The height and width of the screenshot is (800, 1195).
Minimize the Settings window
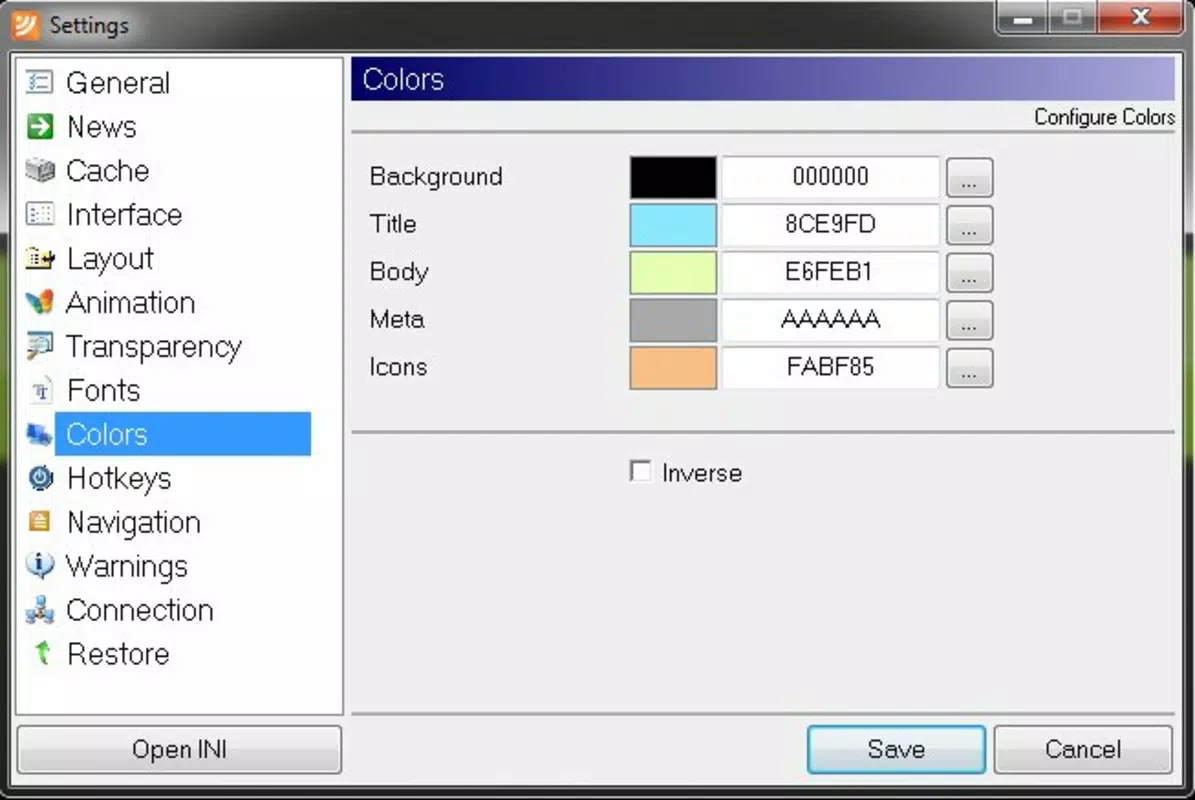(x=1023, y=17)
